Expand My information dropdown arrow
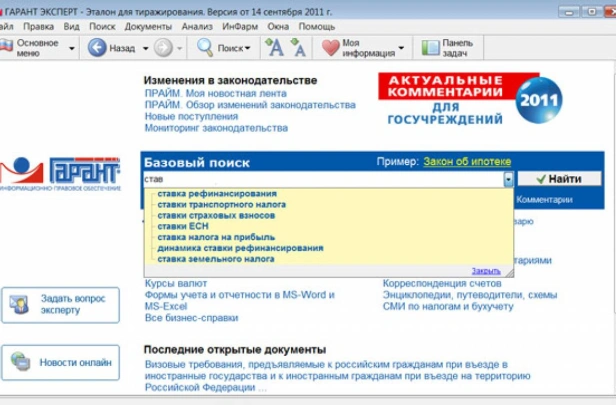The image size is (616, 405). [401, 48]
